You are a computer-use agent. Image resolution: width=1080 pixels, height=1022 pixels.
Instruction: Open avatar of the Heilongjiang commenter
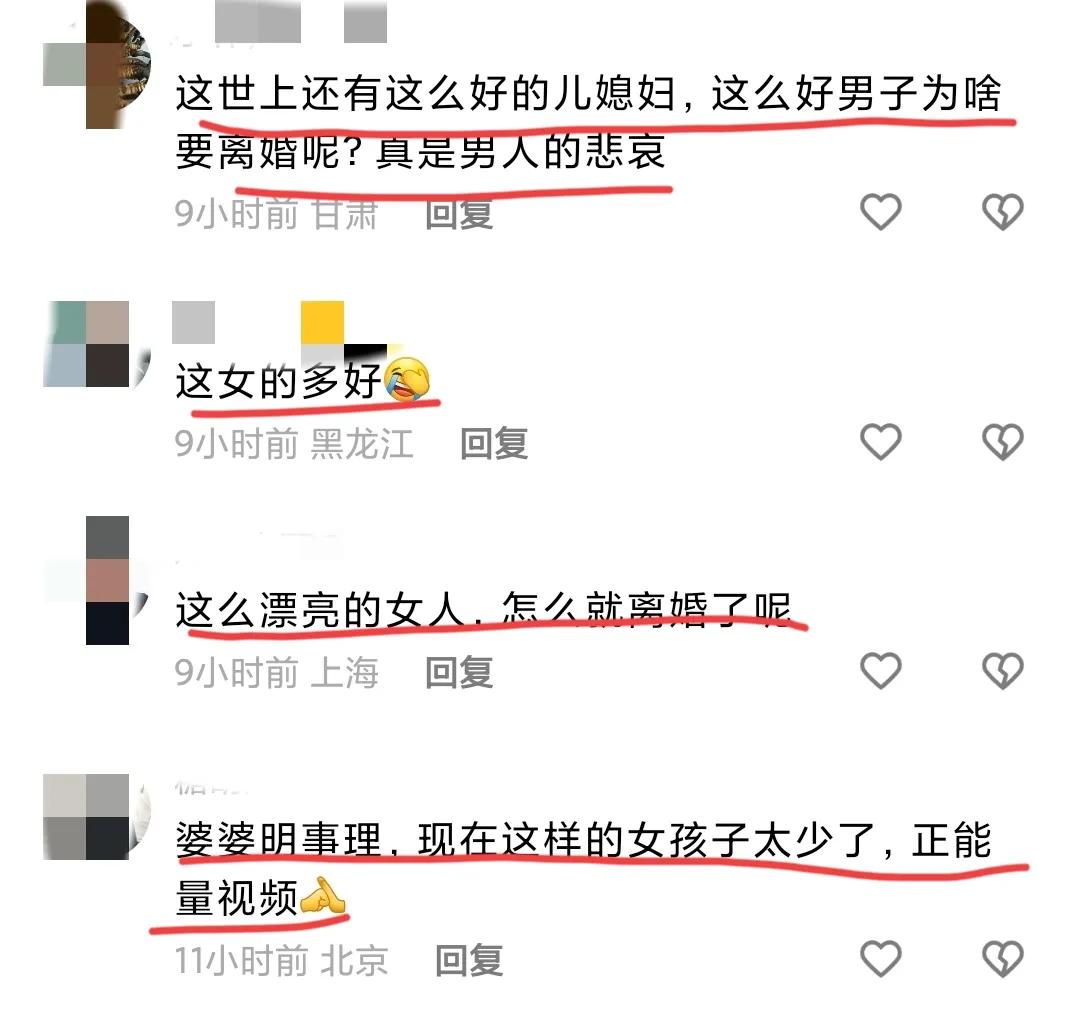(97, 344)
